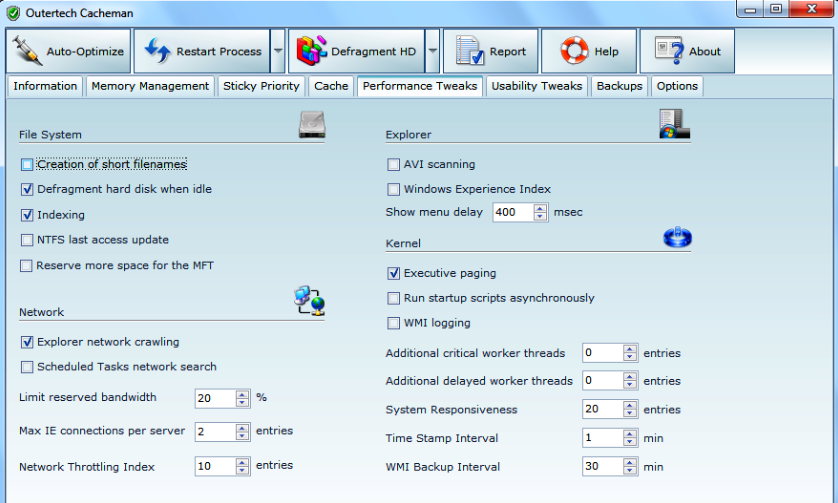Increase Show menu delay with up arrow

click(541, 208)
